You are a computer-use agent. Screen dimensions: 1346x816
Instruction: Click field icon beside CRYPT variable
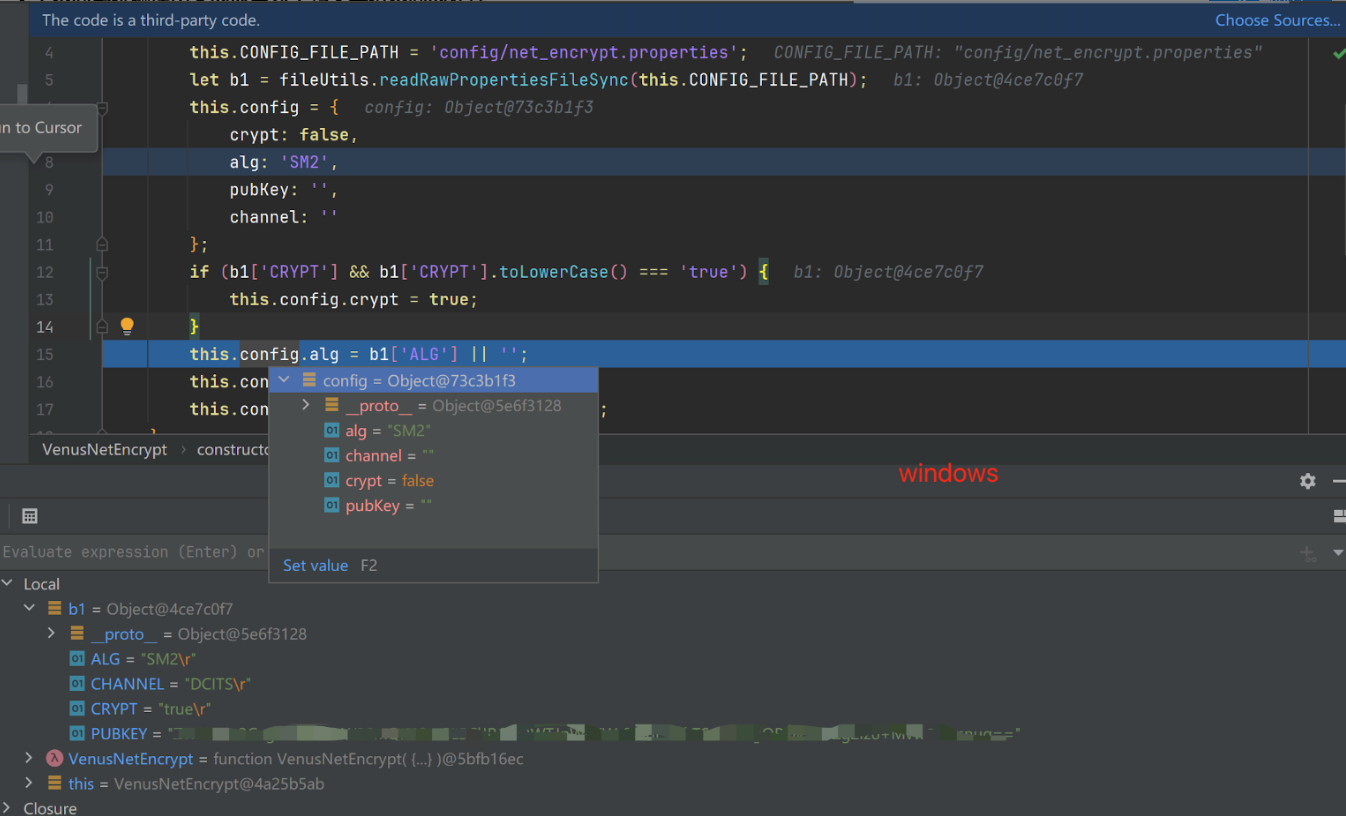click(x=77, y=709)
